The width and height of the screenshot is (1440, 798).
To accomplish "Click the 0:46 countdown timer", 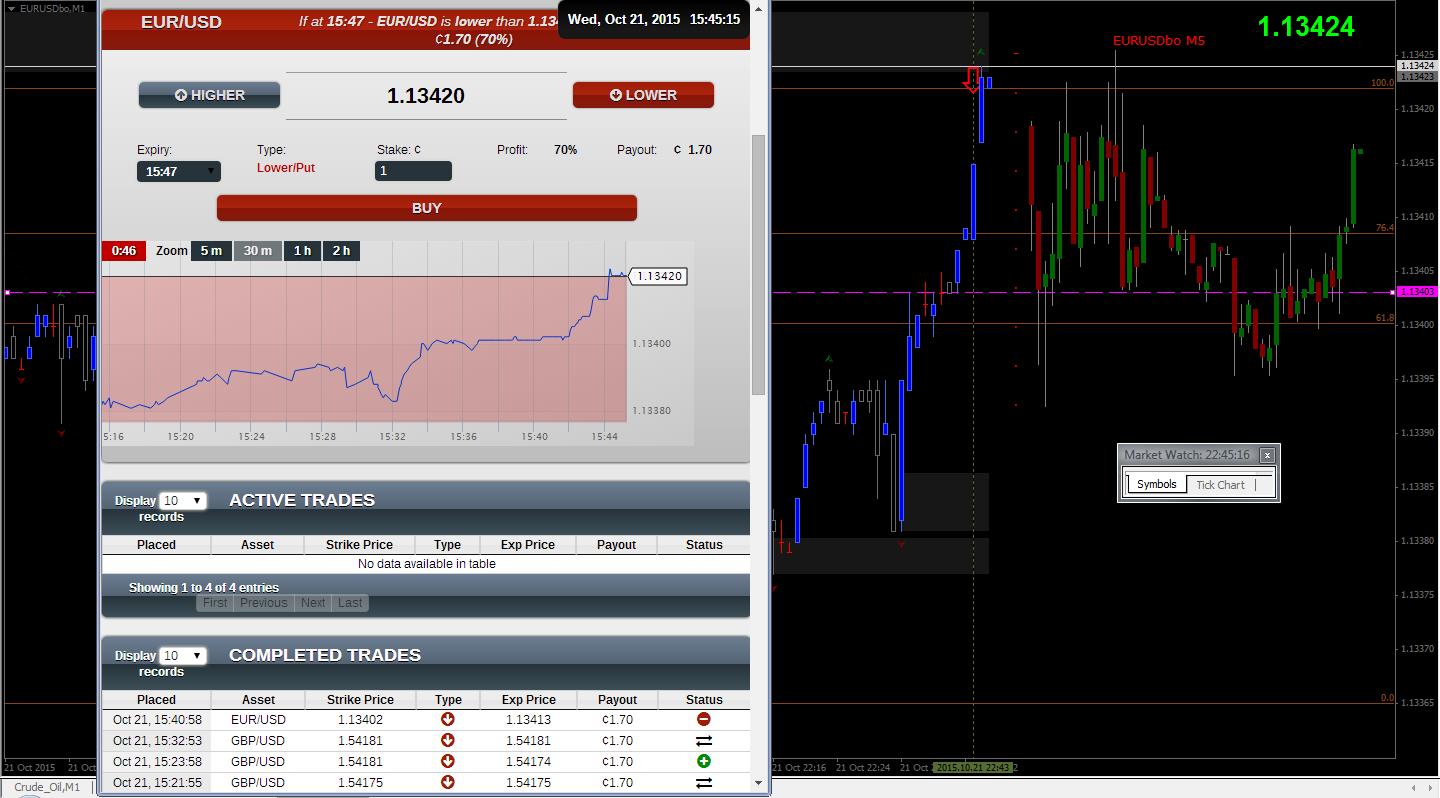I will click(x=124, y=251).
